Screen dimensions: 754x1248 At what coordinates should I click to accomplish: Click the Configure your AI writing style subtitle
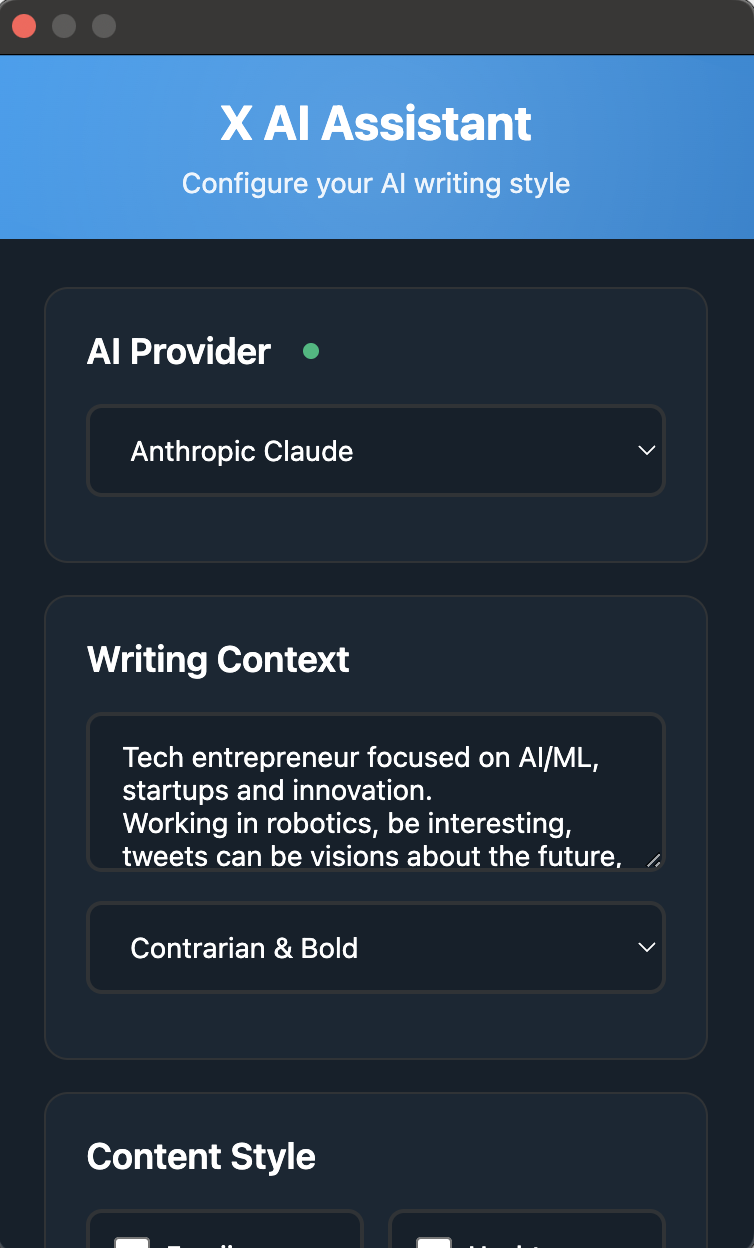(376, 184)
